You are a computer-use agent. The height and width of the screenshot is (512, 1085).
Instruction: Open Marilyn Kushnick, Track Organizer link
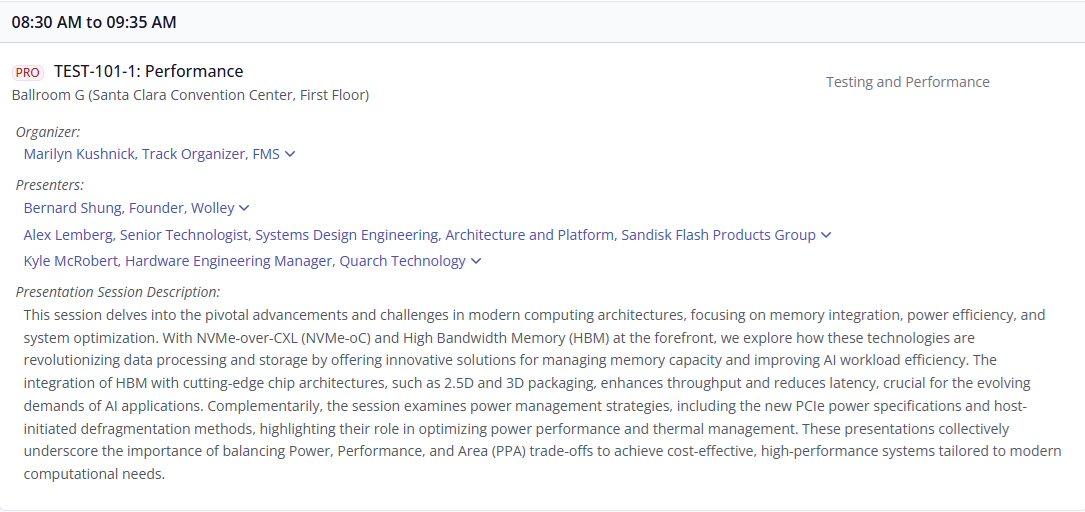(152, 154)
